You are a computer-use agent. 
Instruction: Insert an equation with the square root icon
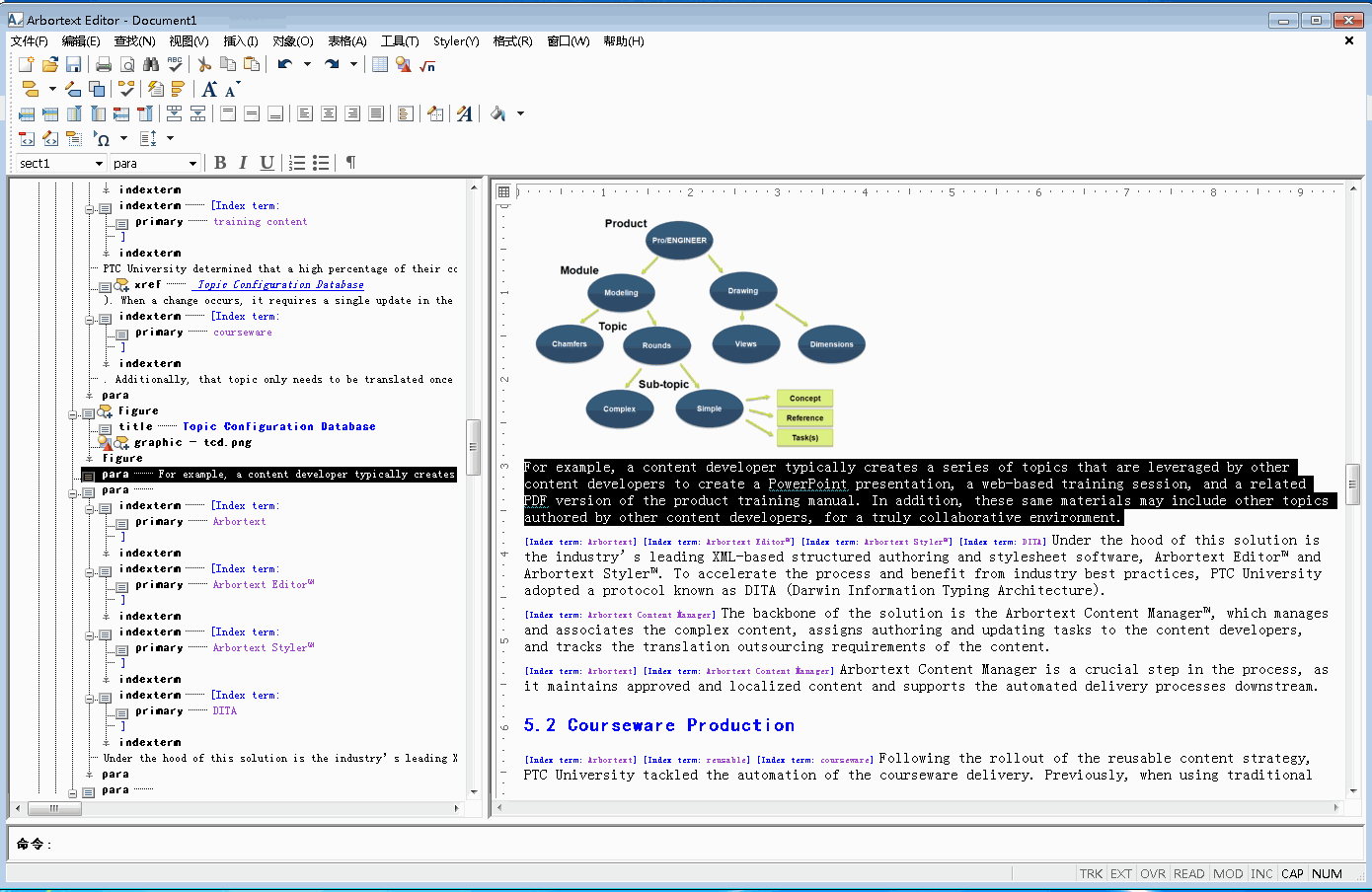[427, 64]
